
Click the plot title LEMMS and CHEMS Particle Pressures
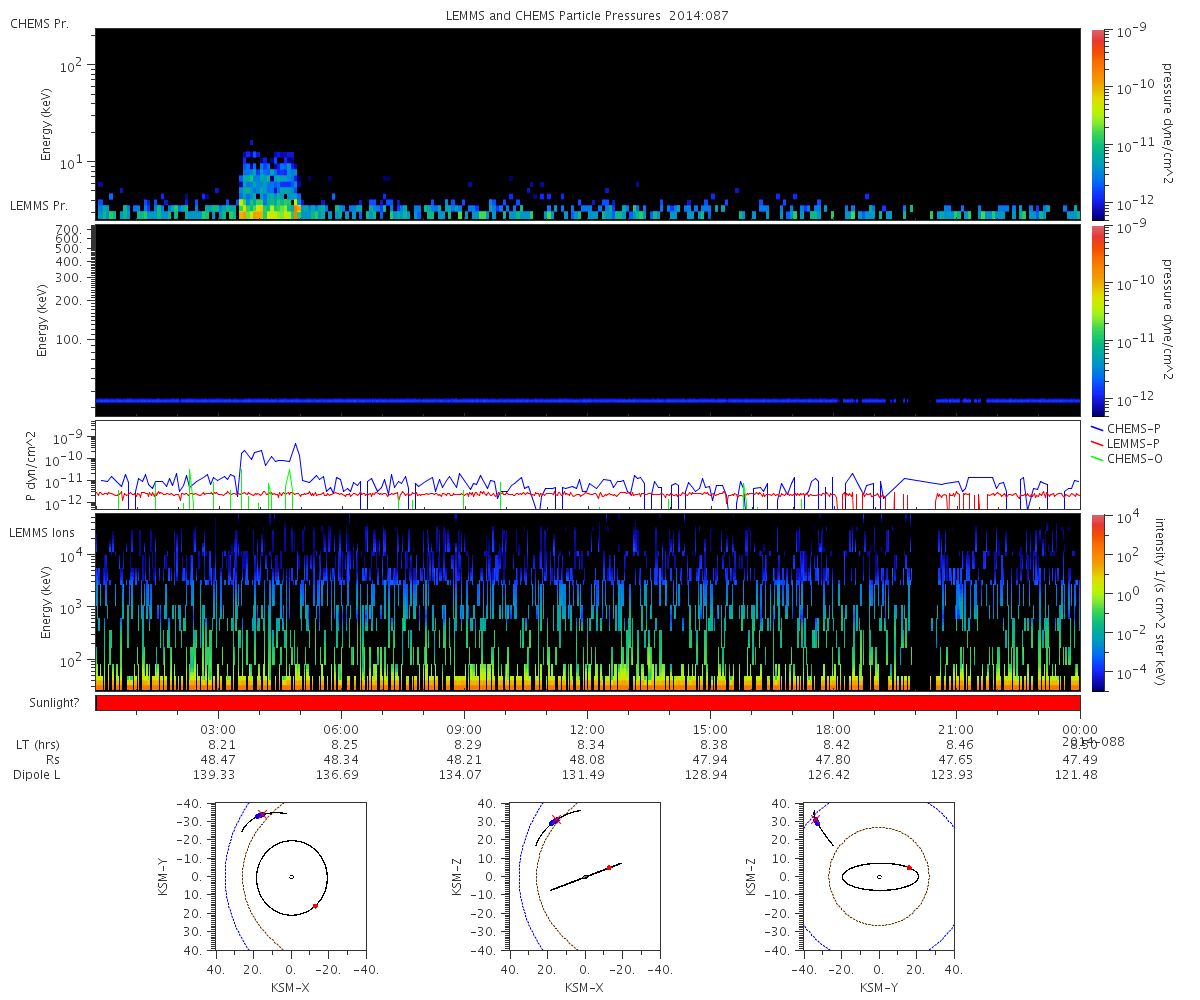point(587,16)
